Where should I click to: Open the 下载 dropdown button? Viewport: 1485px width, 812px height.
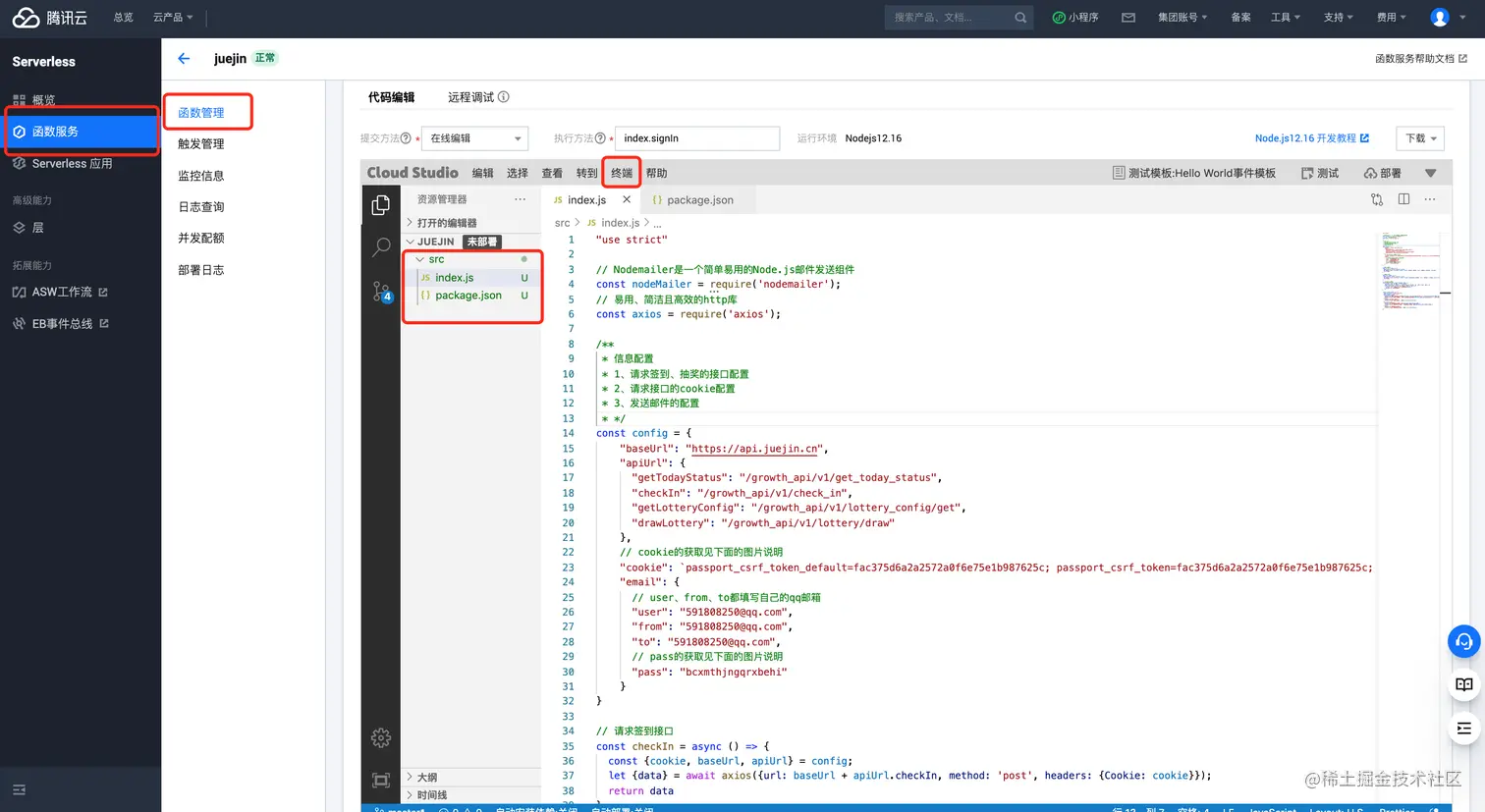point(1420,138)
